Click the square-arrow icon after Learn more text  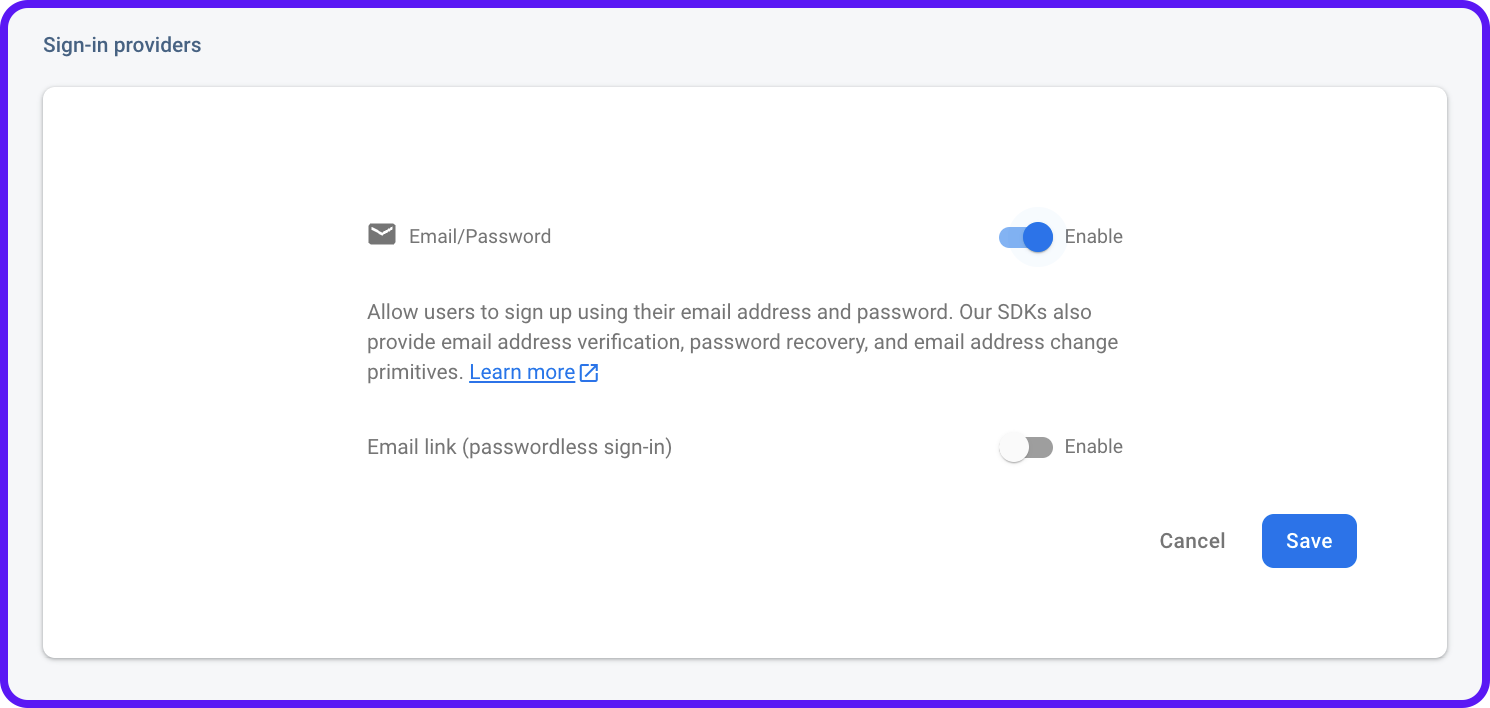[x=589, y=371]
